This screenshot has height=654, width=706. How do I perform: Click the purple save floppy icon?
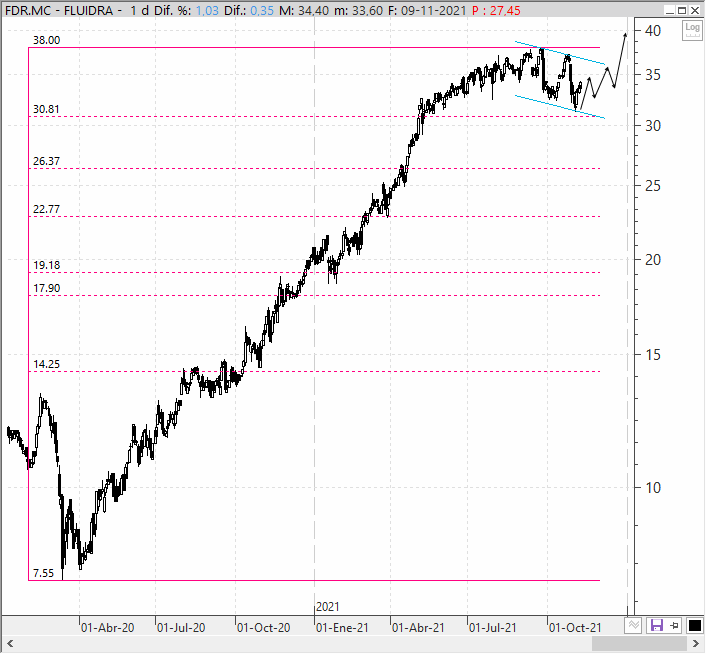pos(656,625)
